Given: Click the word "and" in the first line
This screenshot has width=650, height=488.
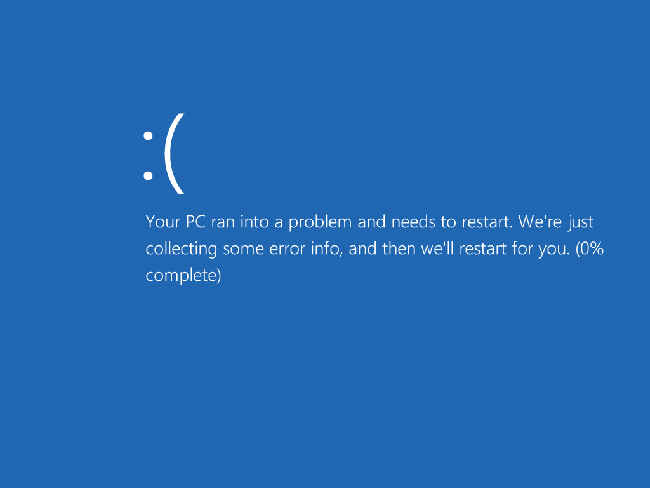Looking at the screenshot, I should pos(371,222).
